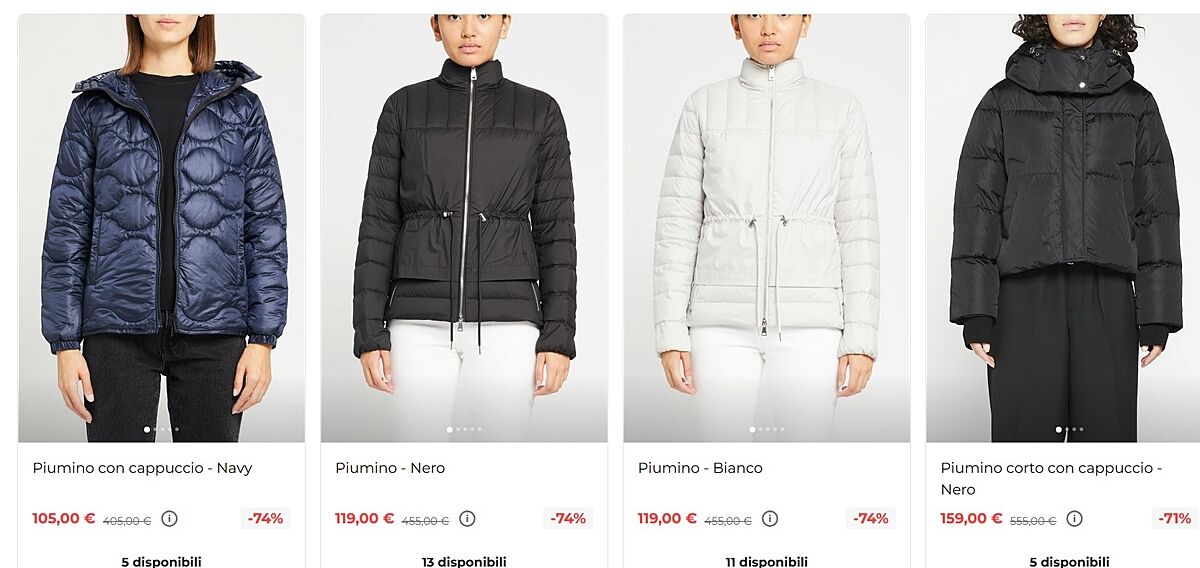1200x568 pixels.
Task: Open "Piumino con cappuccio - Navy" product link
Action: tap(142, 468)
